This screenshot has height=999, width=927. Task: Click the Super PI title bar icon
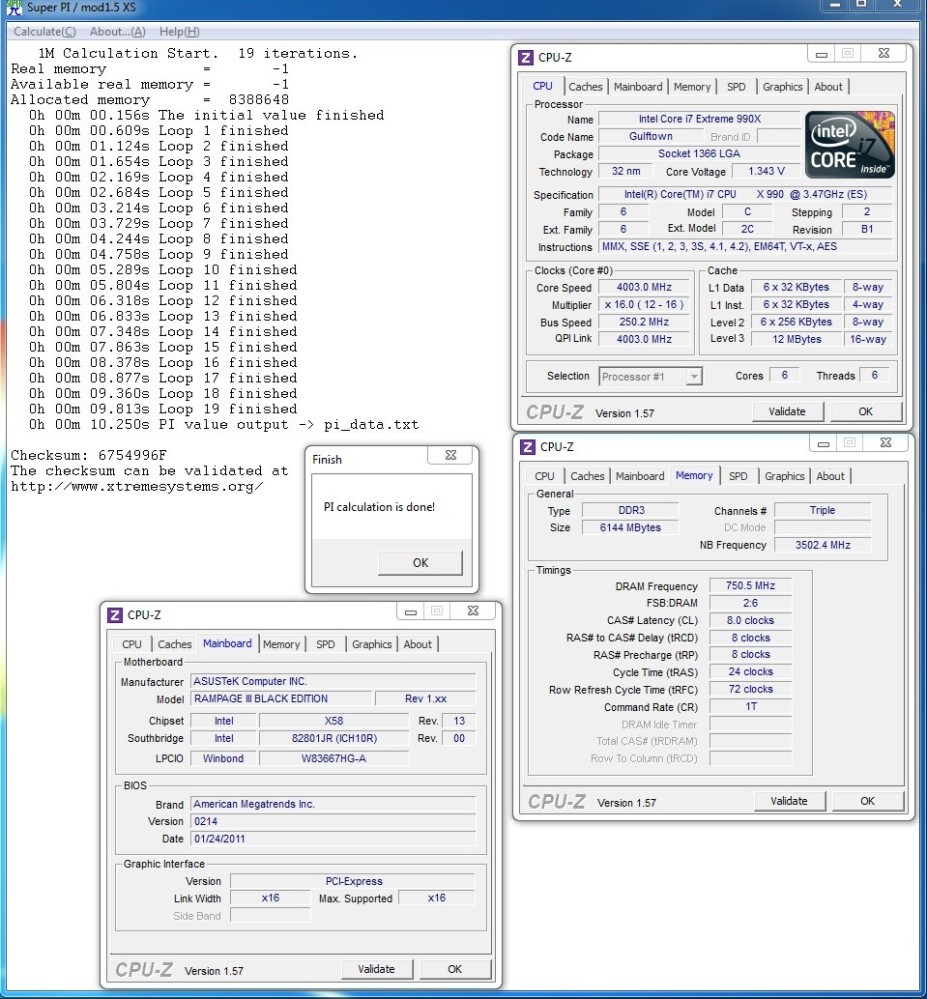click(x=14, y=8)
